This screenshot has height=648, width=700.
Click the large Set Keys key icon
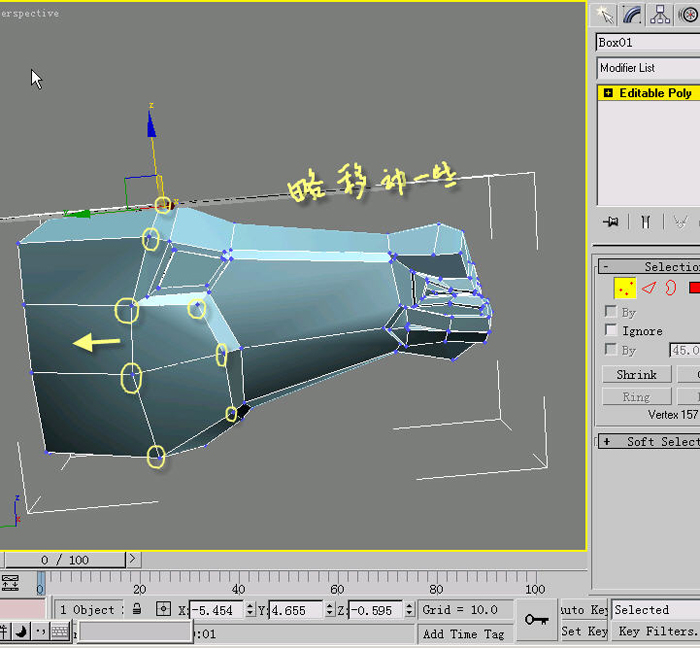(536, 619)
